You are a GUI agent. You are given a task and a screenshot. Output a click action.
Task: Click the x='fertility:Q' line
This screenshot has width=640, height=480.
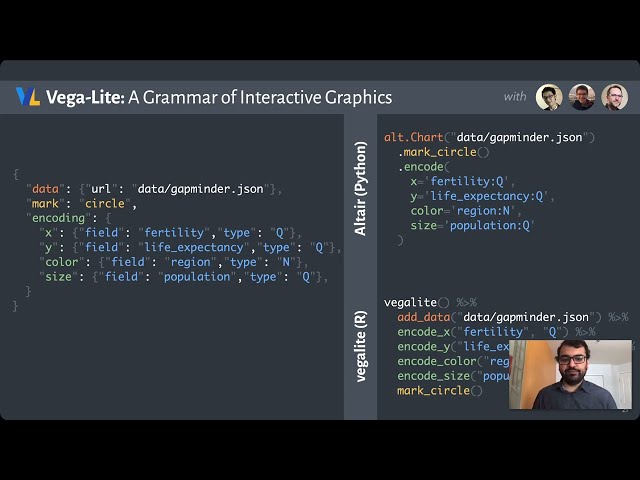[463, 182]
